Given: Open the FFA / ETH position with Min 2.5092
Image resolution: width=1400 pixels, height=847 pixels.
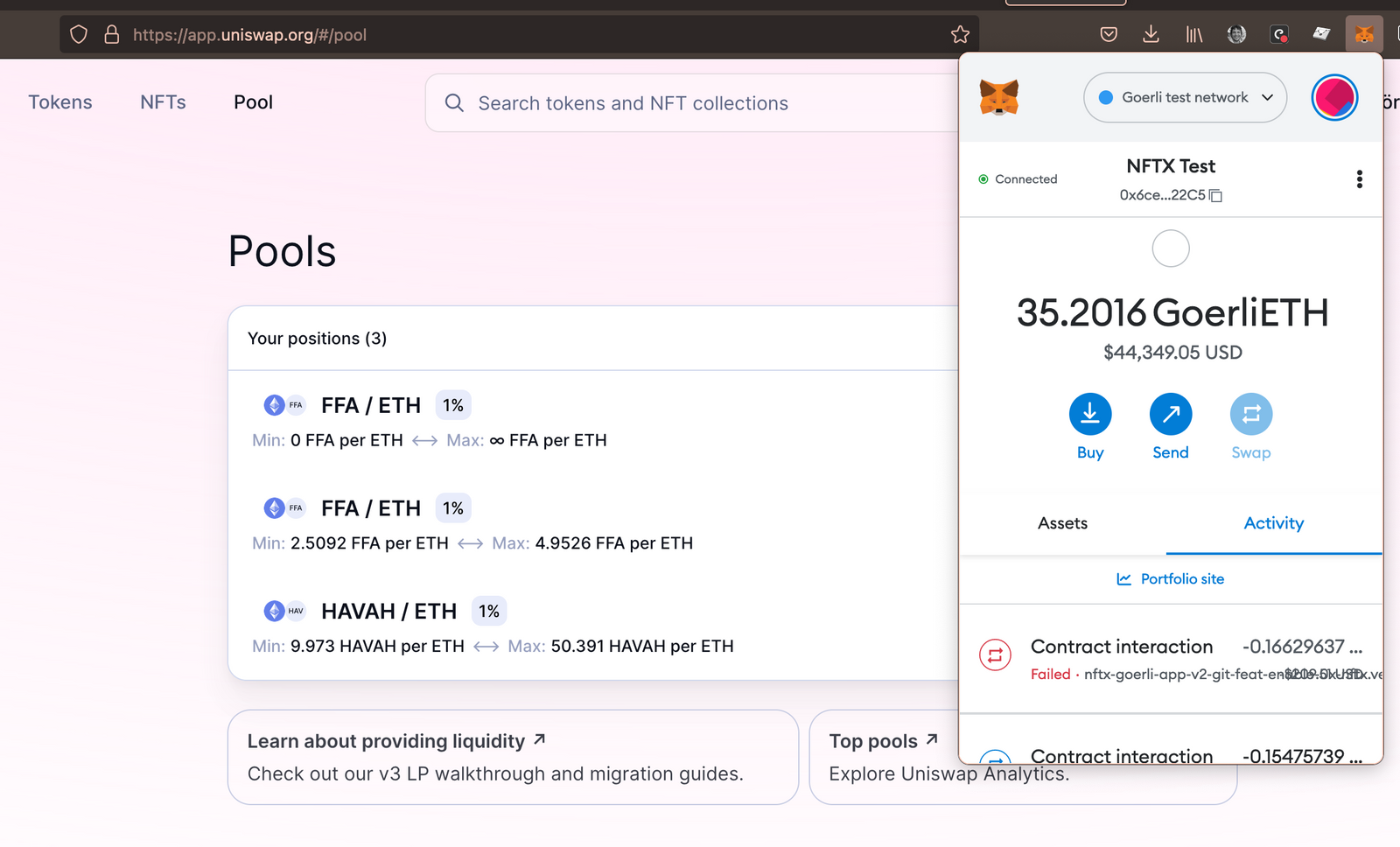Looking at the screenshot, I should 593,525.
